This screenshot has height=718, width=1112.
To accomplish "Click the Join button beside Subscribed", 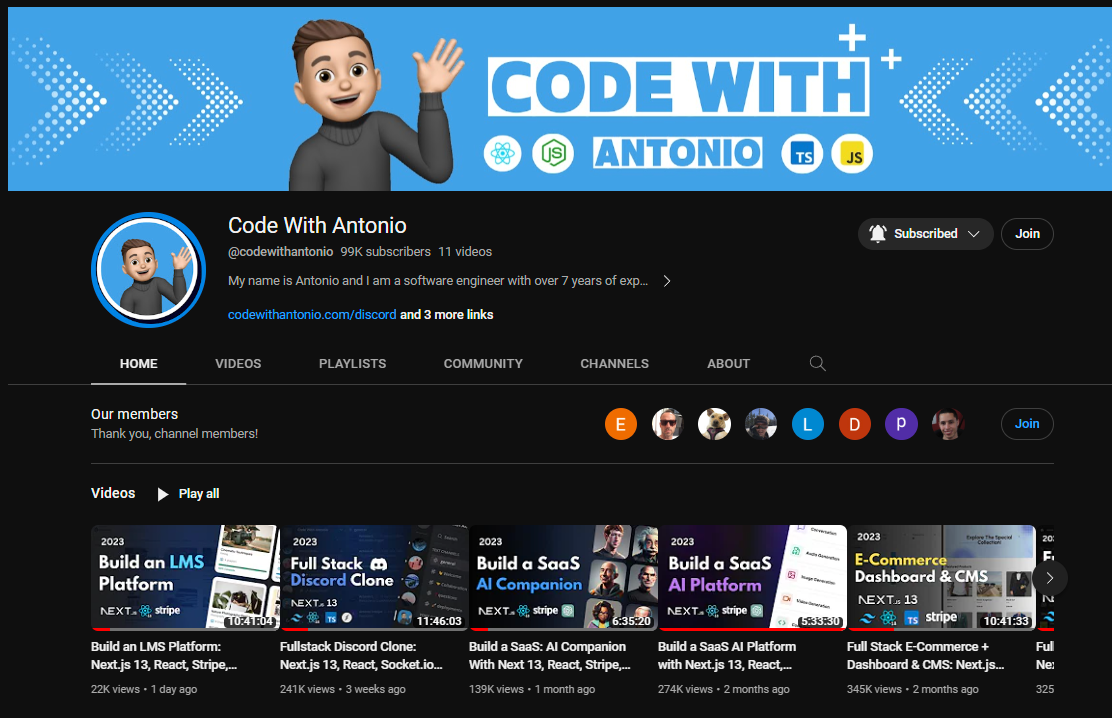I will coord(1027,234).
